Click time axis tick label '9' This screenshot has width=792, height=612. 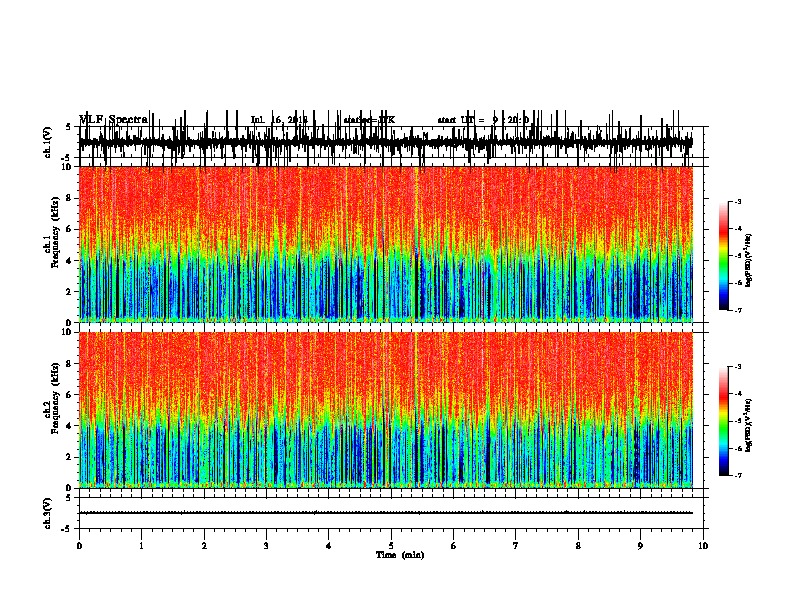pos(640,546)
